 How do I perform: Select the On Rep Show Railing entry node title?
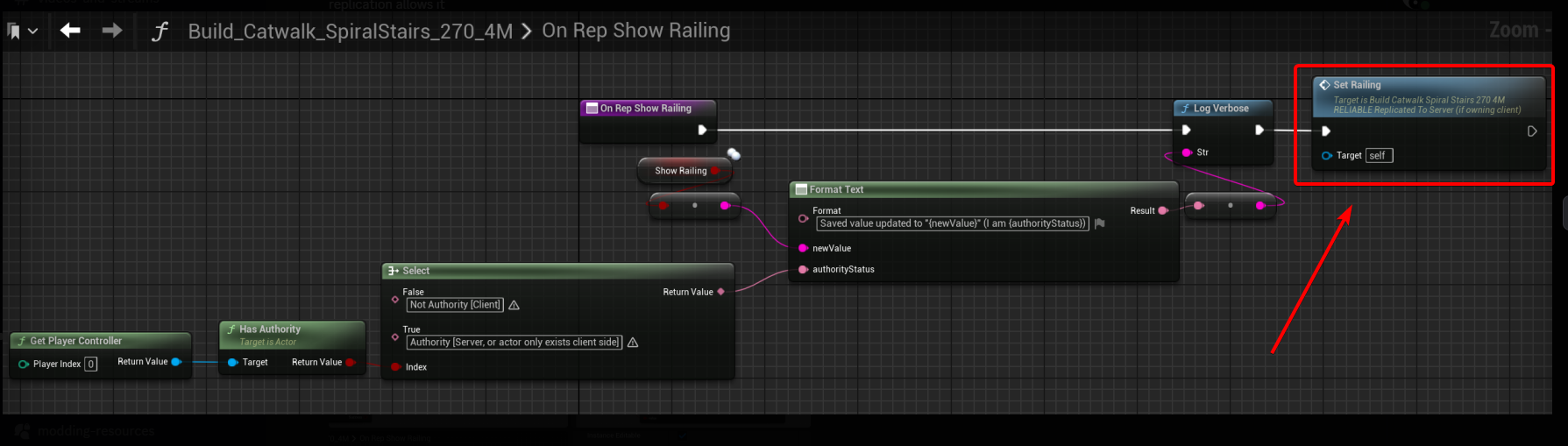(646, 109)
